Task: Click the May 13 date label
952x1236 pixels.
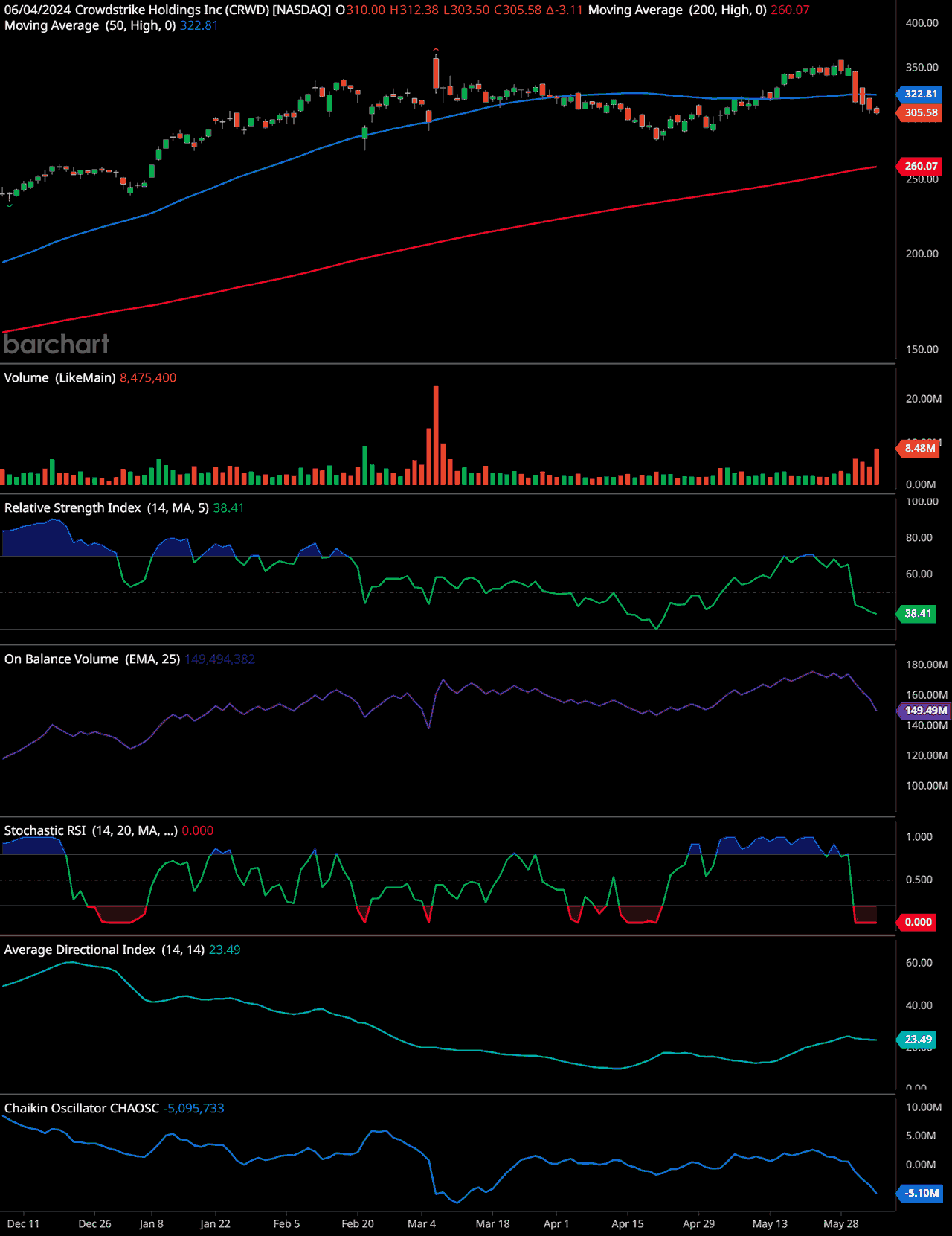Action: 770,1223
